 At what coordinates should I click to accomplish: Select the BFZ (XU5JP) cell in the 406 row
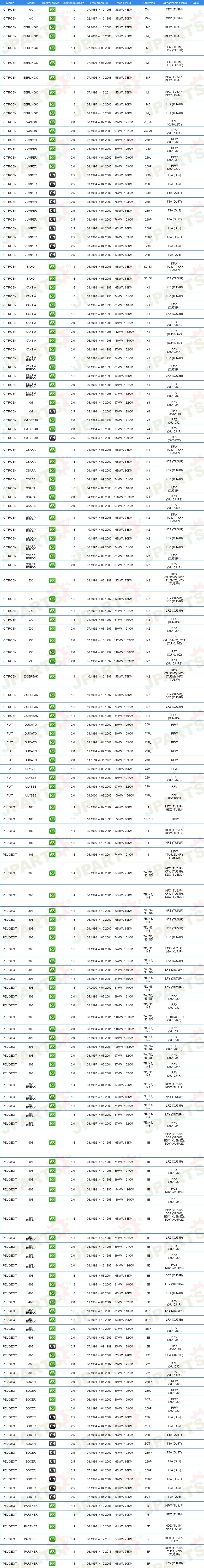(174, 1275)
